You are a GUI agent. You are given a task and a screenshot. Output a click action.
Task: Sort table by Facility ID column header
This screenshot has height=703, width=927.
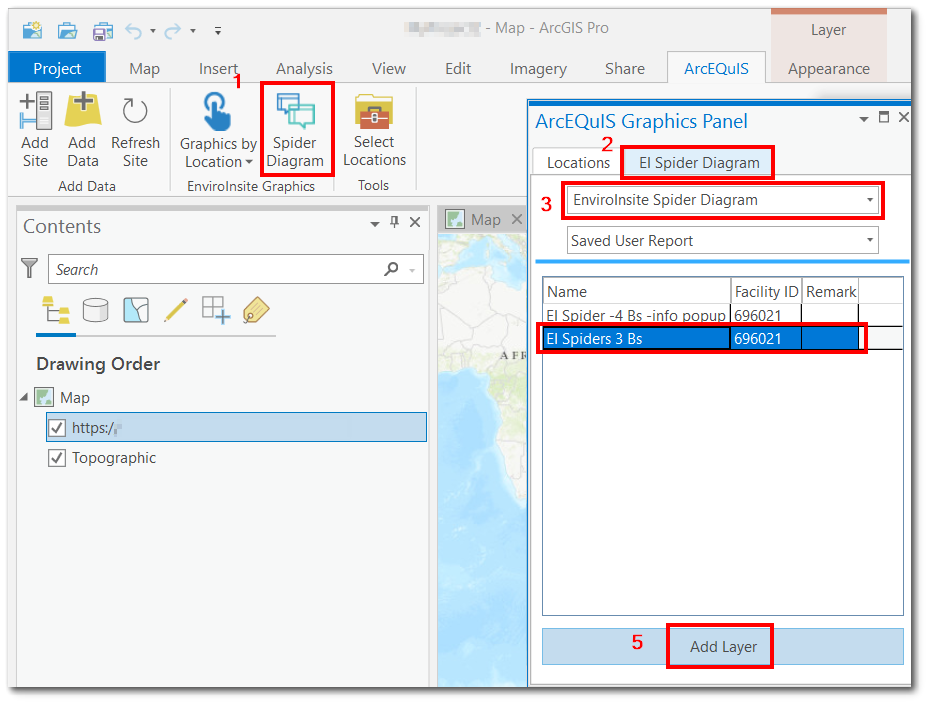click(x=766, y=291)
